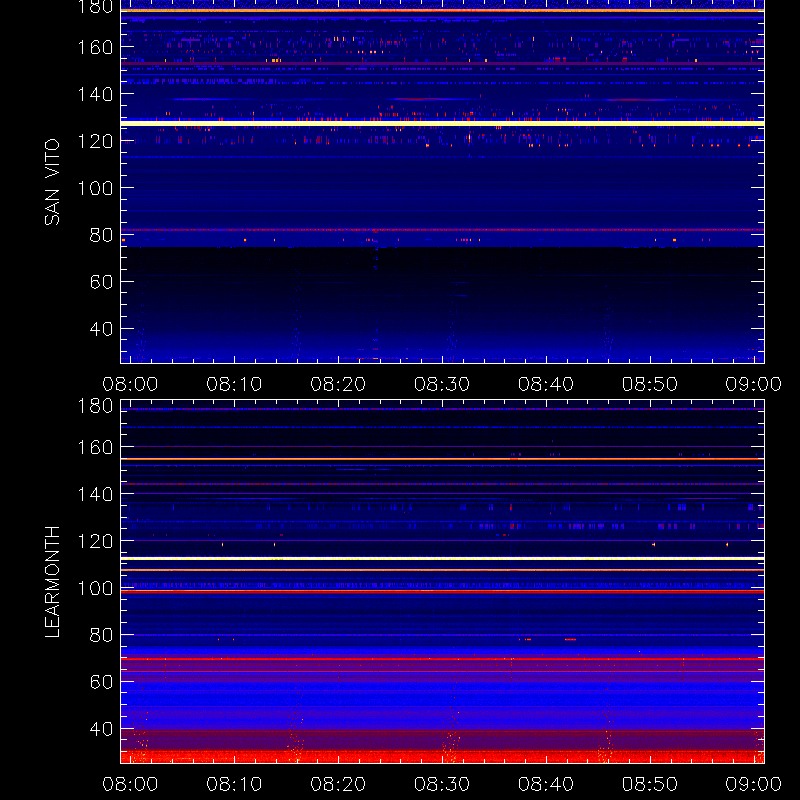Select the 140 label on San Vito axis

click(95, 94)
